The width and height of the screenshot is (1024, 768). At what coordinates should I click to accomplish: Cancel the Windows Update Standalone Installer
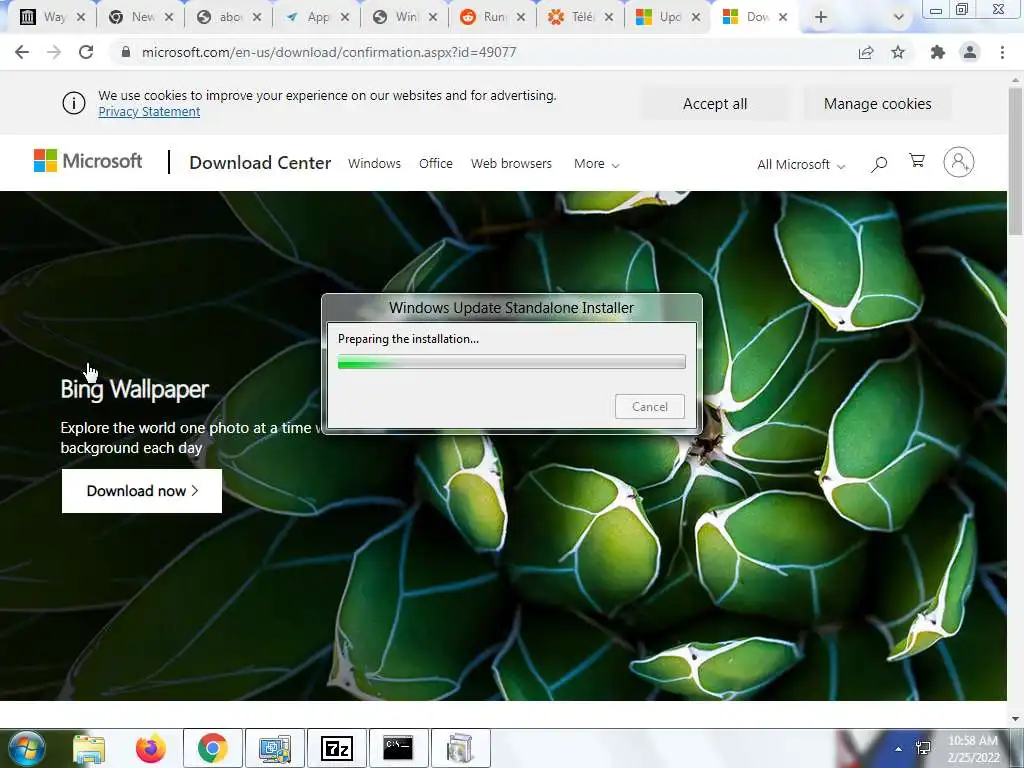click(x=650, y=406)
